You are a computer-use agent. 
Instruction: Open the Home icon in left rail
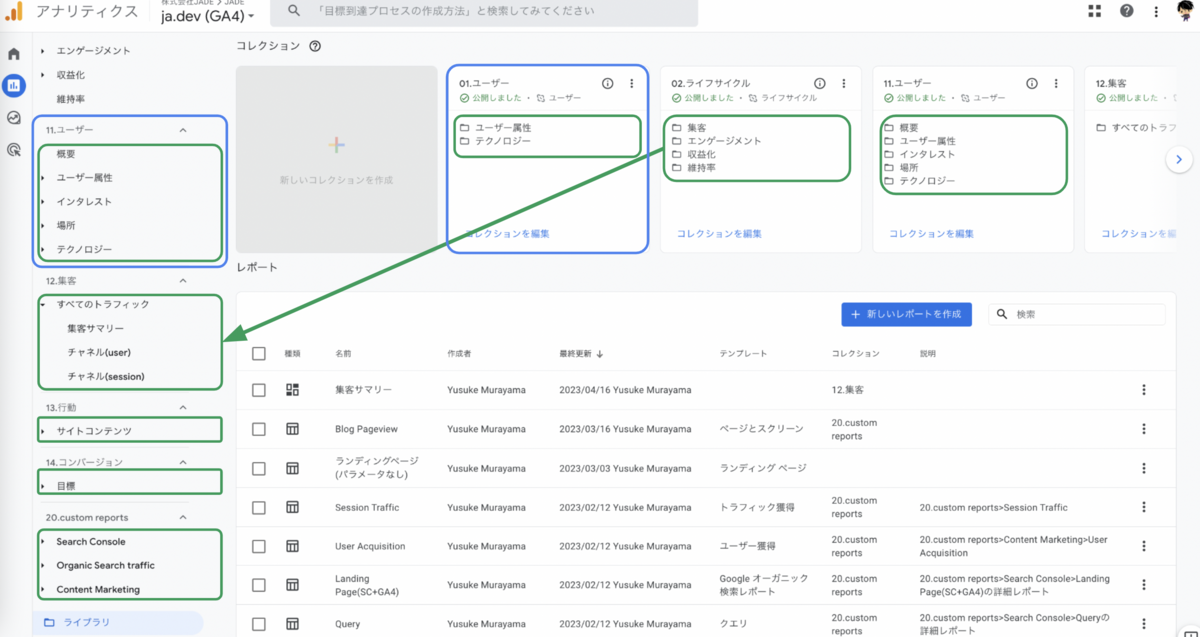tap(14, 54)
